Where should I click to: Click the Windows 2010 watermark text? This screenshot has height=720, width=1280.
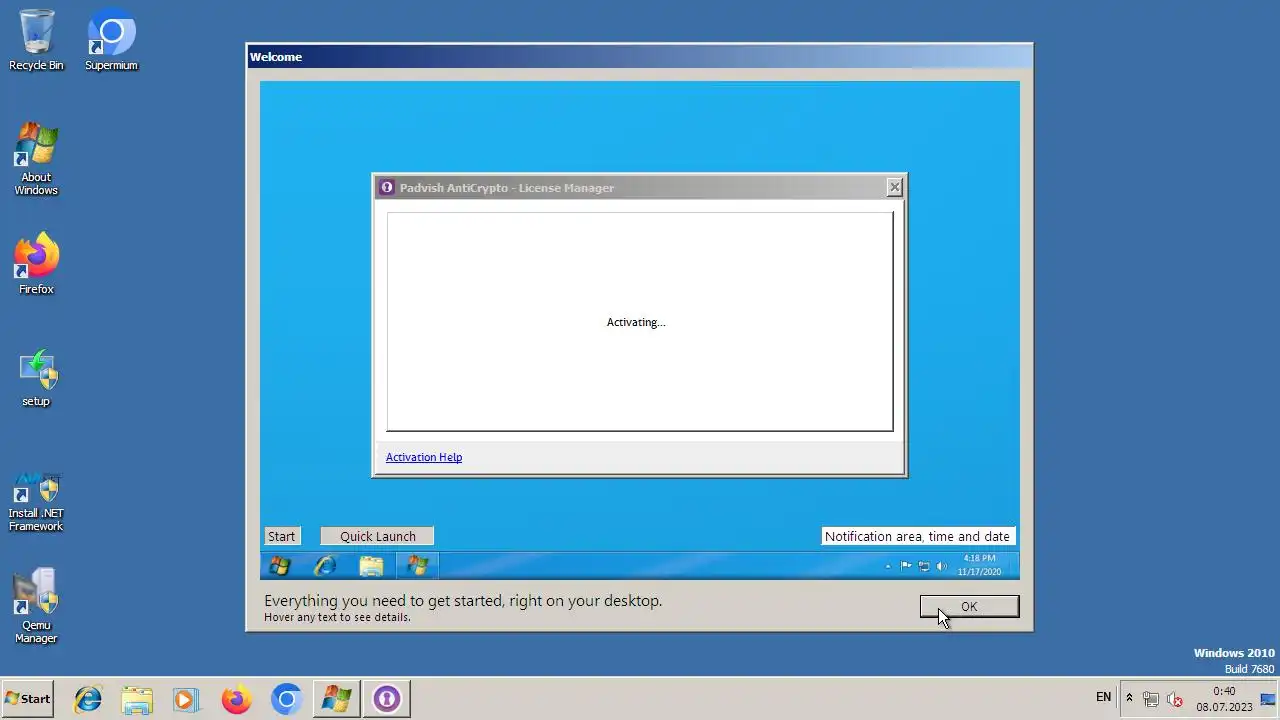(x=1234, y=653)
